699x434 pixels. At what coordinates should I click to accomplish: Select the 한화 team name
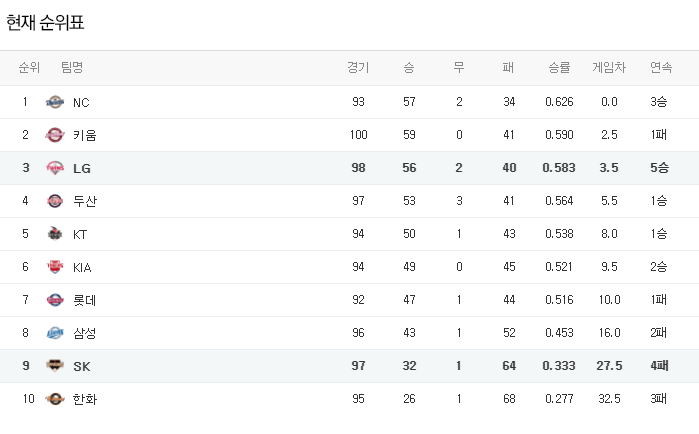pyautogui.click(x=85, y=399)
